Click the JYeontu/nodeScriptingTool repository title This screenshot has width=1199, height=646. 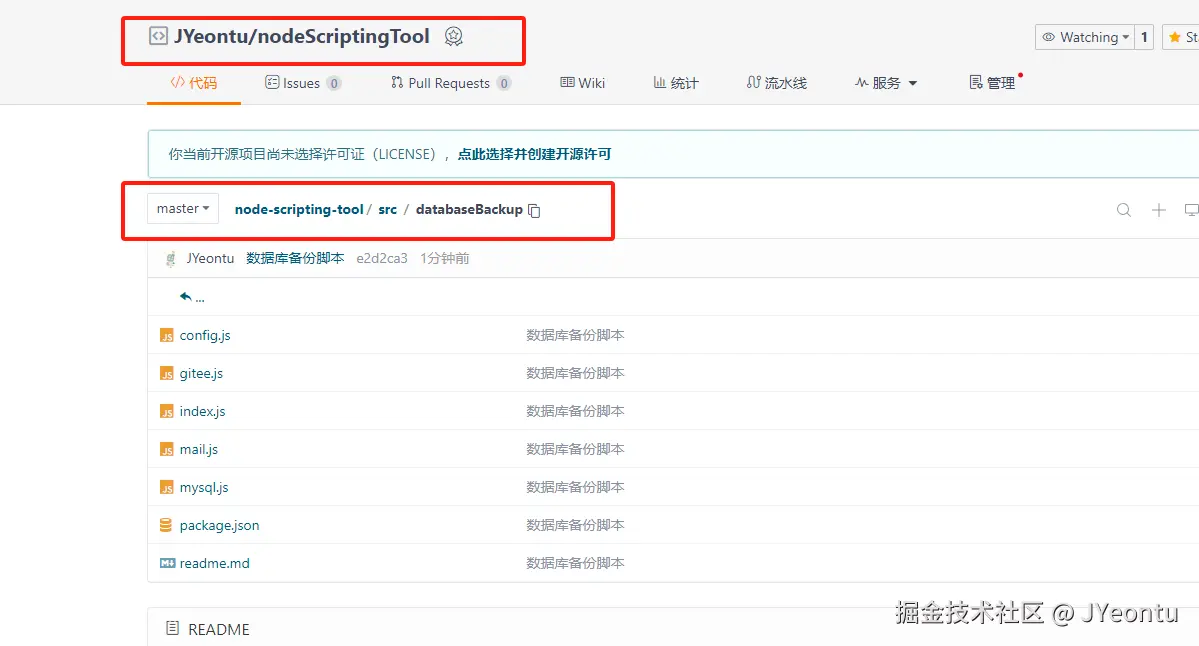pyautogui.click(x=301, y=36)
